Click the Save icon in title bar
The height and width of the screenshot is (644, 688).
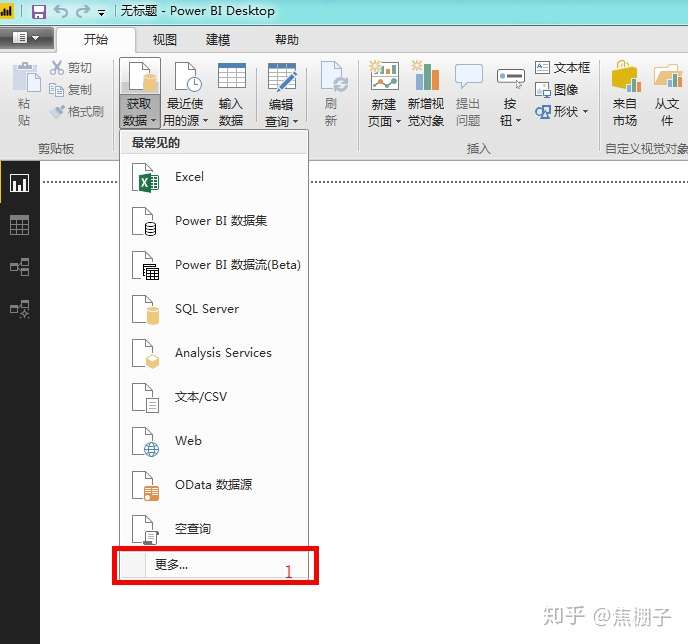[39, 11]
